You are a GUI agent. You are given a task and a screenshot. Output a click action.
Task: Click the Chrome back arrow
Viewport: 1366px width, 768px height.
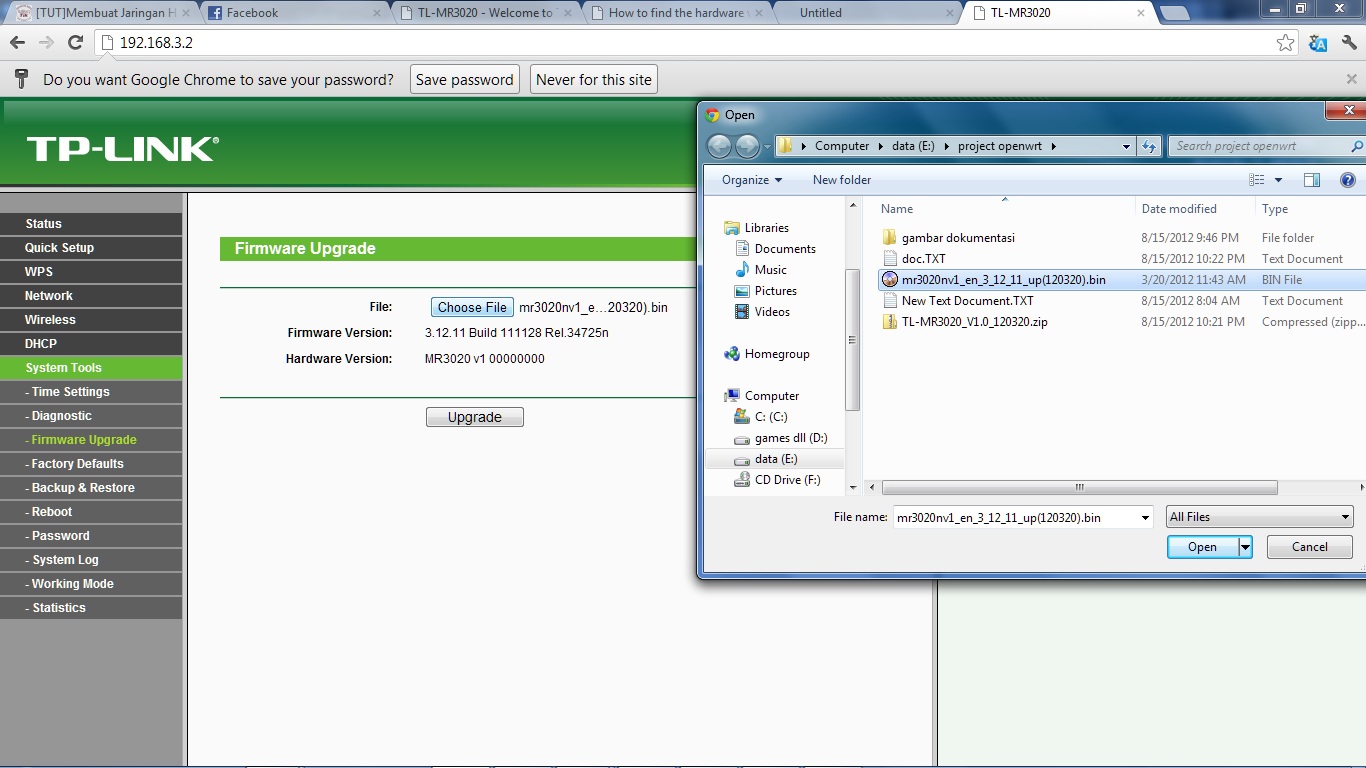tap(17, 42)
